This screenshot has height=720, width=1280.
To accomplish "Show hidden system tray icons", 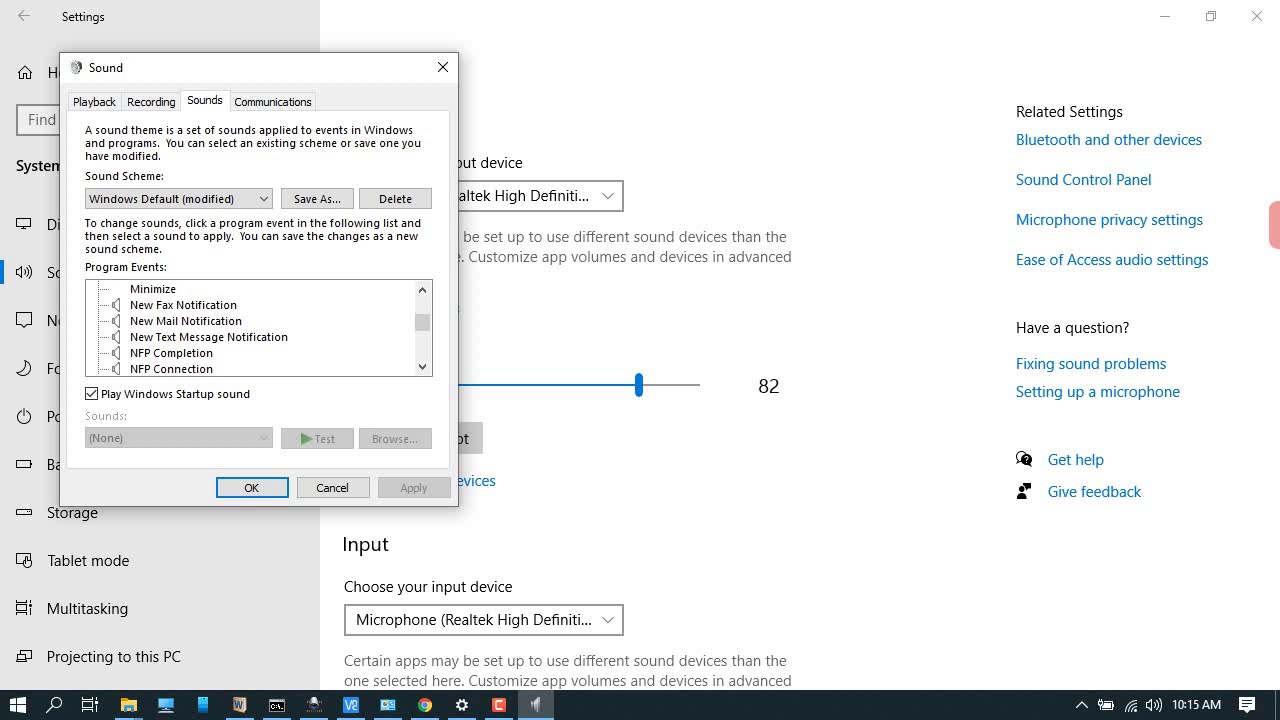I will [x=1081, y=705].
